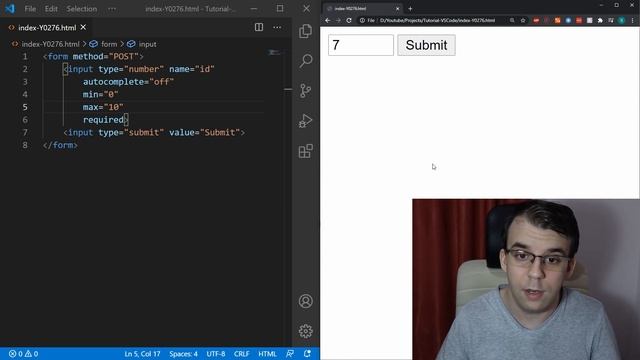Click the site info icon beside File

pos(362,20)
